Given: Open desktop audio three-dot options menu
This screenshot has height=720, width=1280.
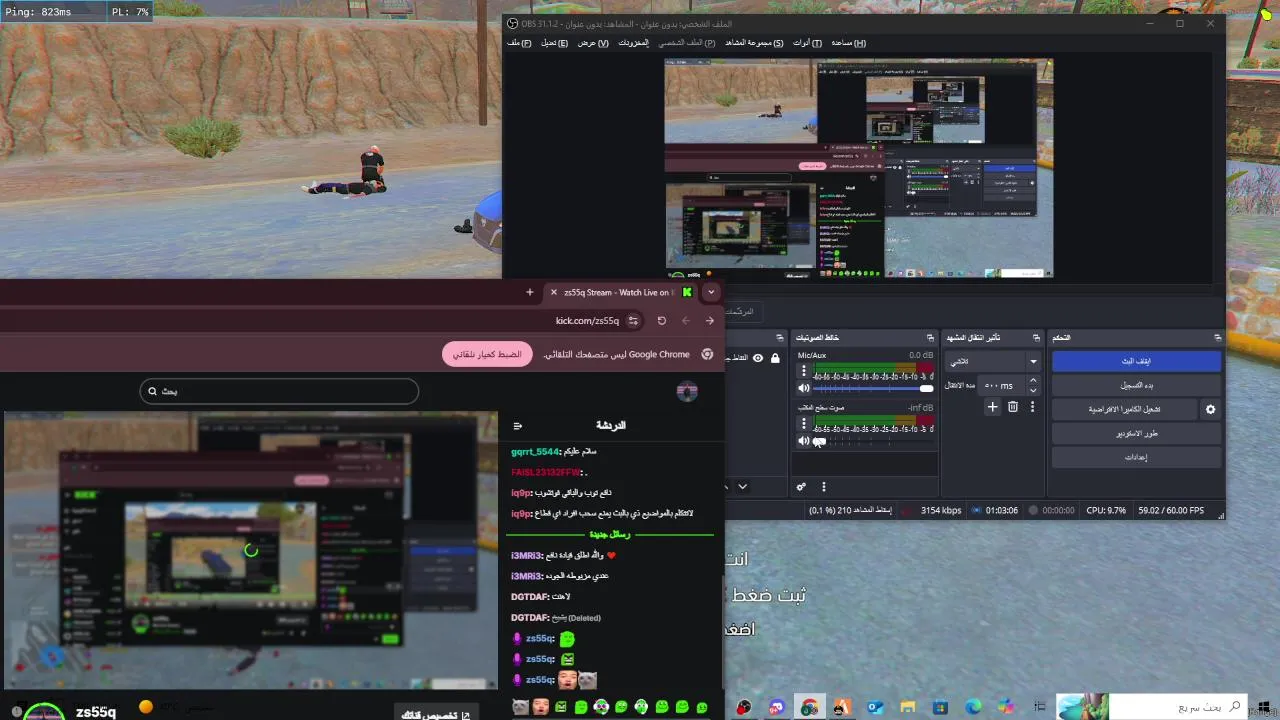Looking at the screenshot, I should point(803,423).
